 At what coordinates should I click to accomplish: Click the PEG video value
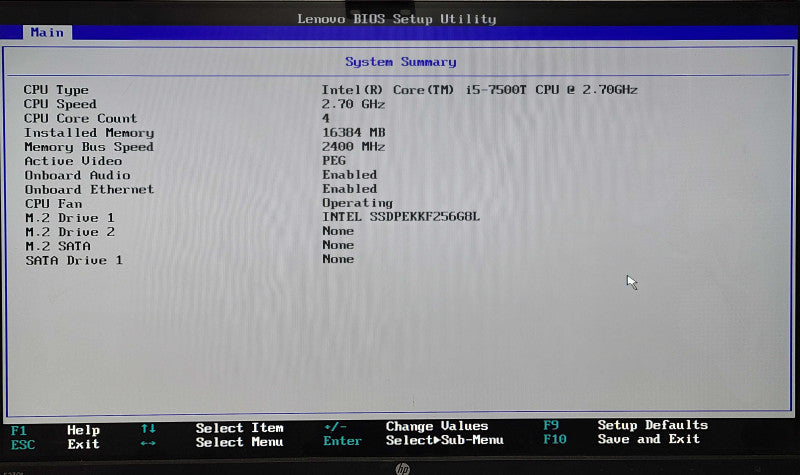(x=334, y=160)
